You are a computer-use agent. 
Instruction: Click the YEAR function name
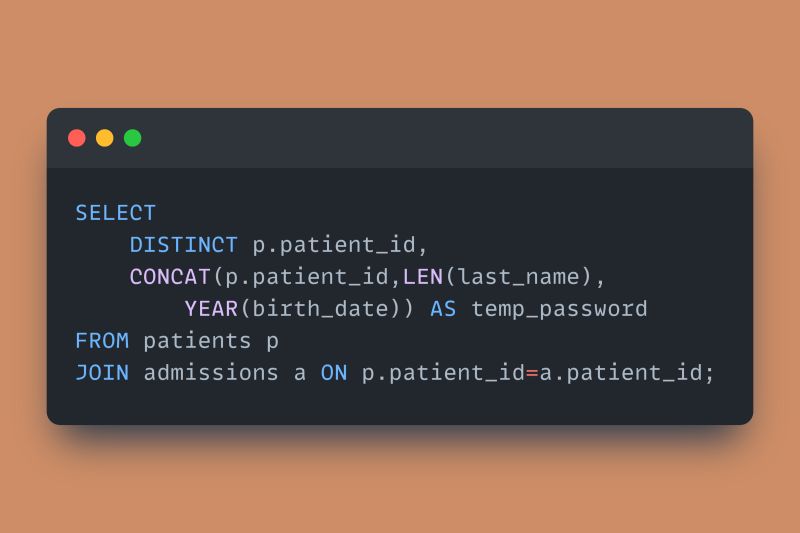click(211, 309)
